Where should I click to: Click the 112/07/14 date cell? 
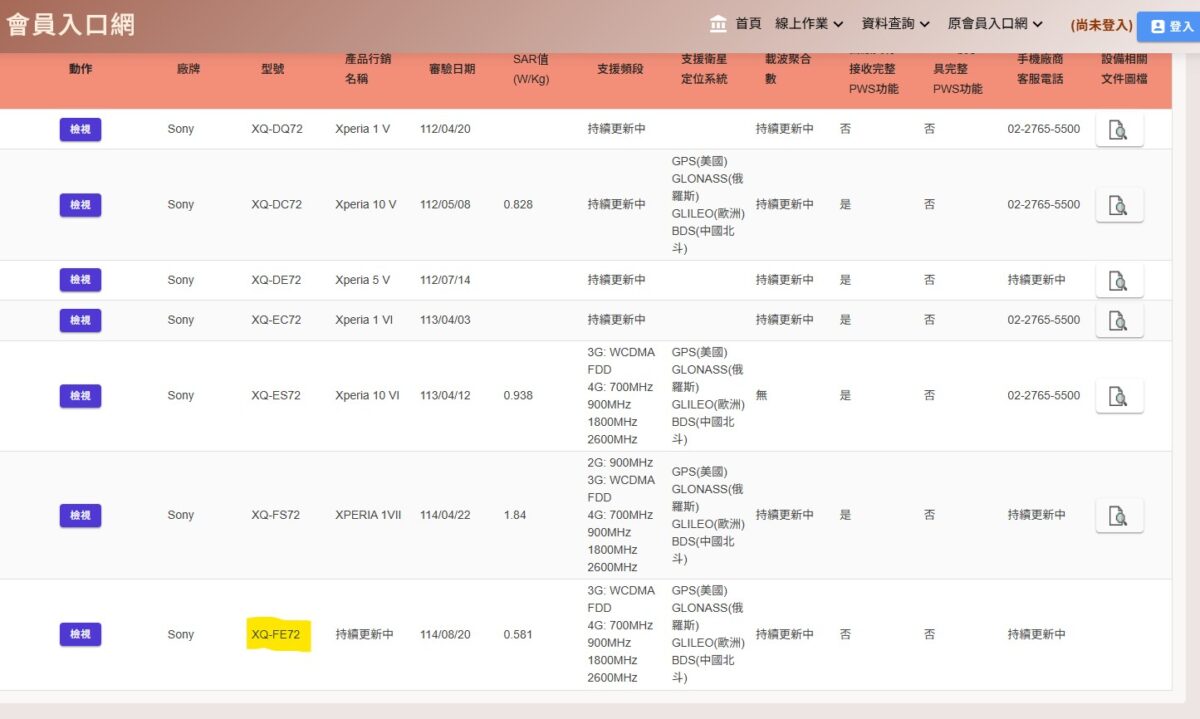[445, 280]
